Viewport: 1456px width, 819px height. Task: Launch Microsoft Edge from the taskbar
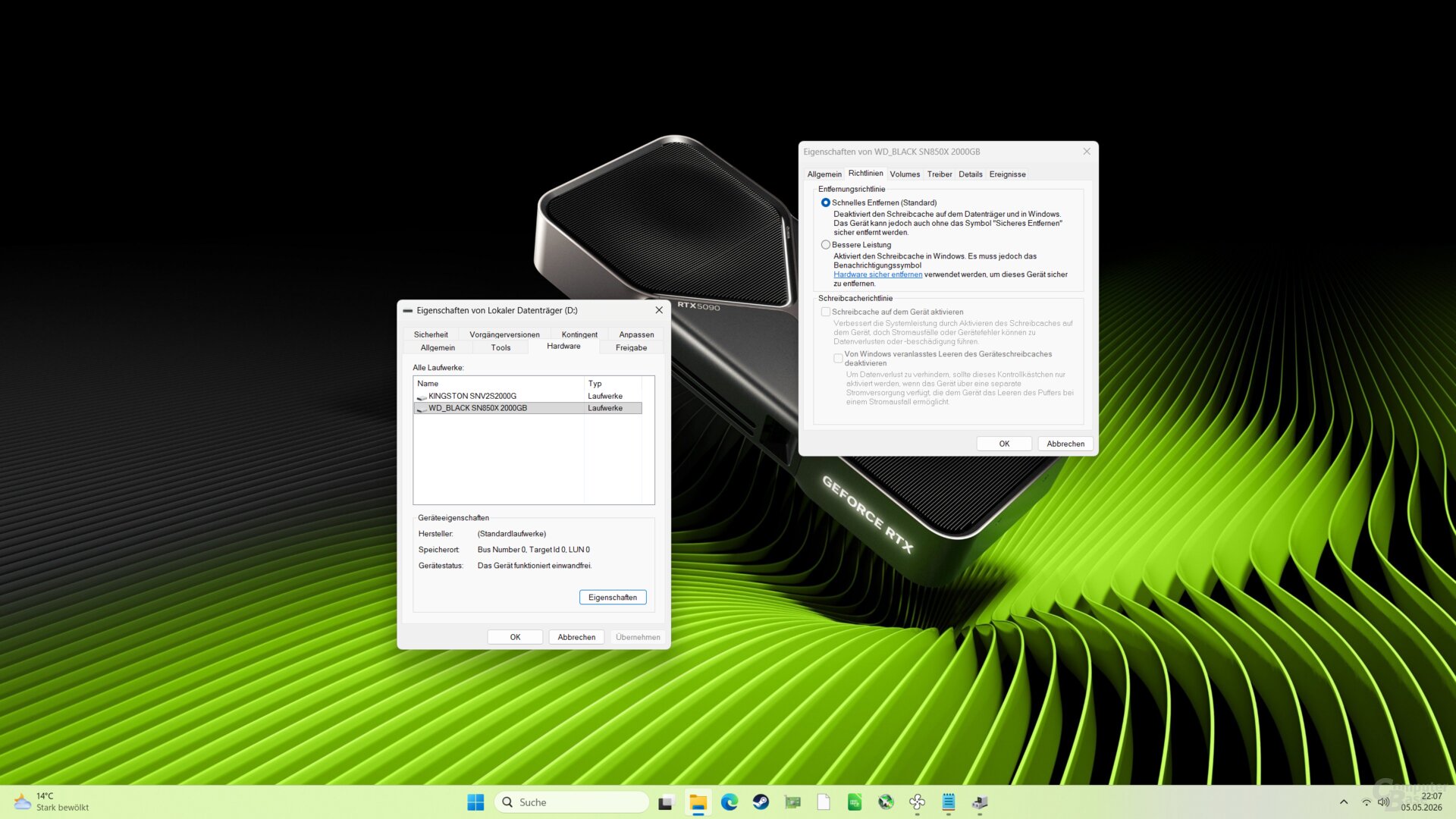(x=730, y=802)
